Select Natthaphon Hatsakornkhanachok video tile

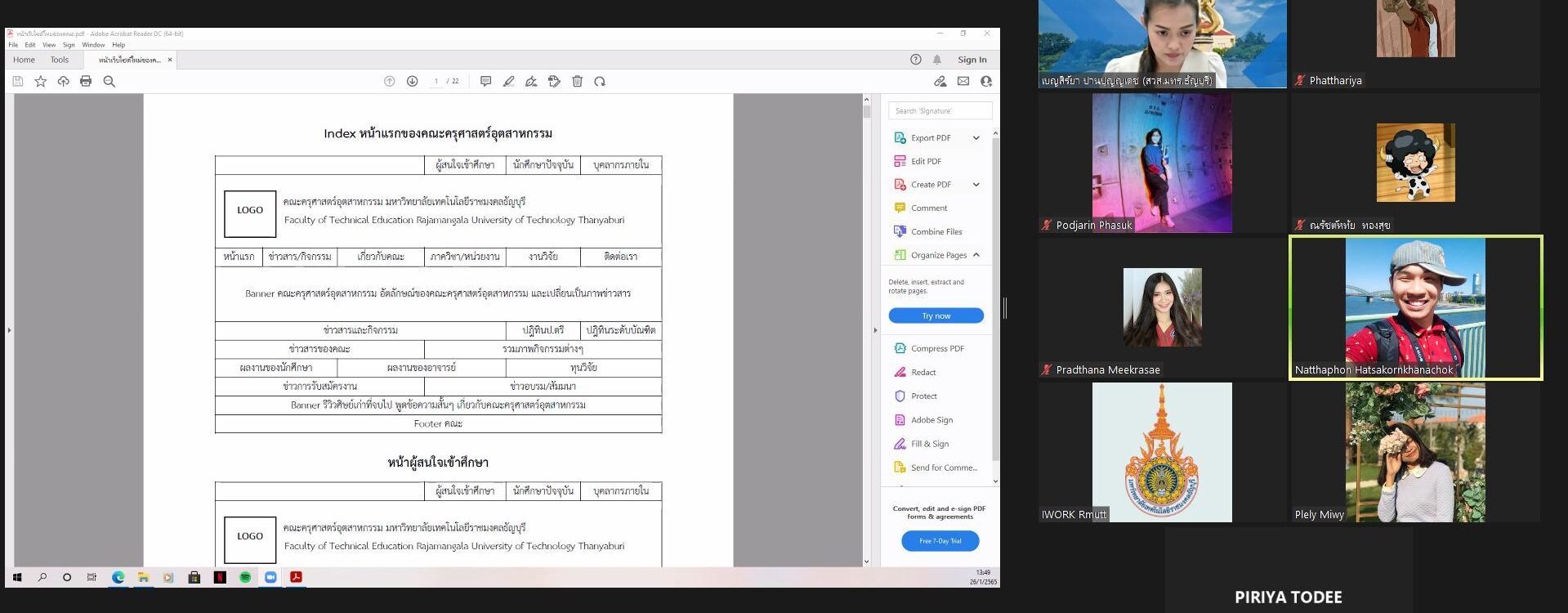click(x=1415, y=307)
